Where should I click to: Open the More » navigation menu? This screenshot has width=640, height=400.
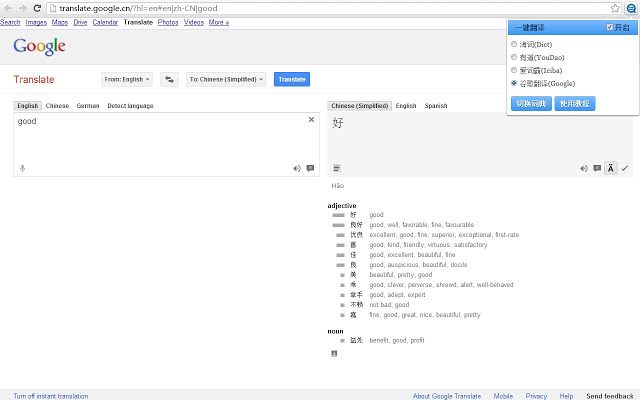coord(219,22)
